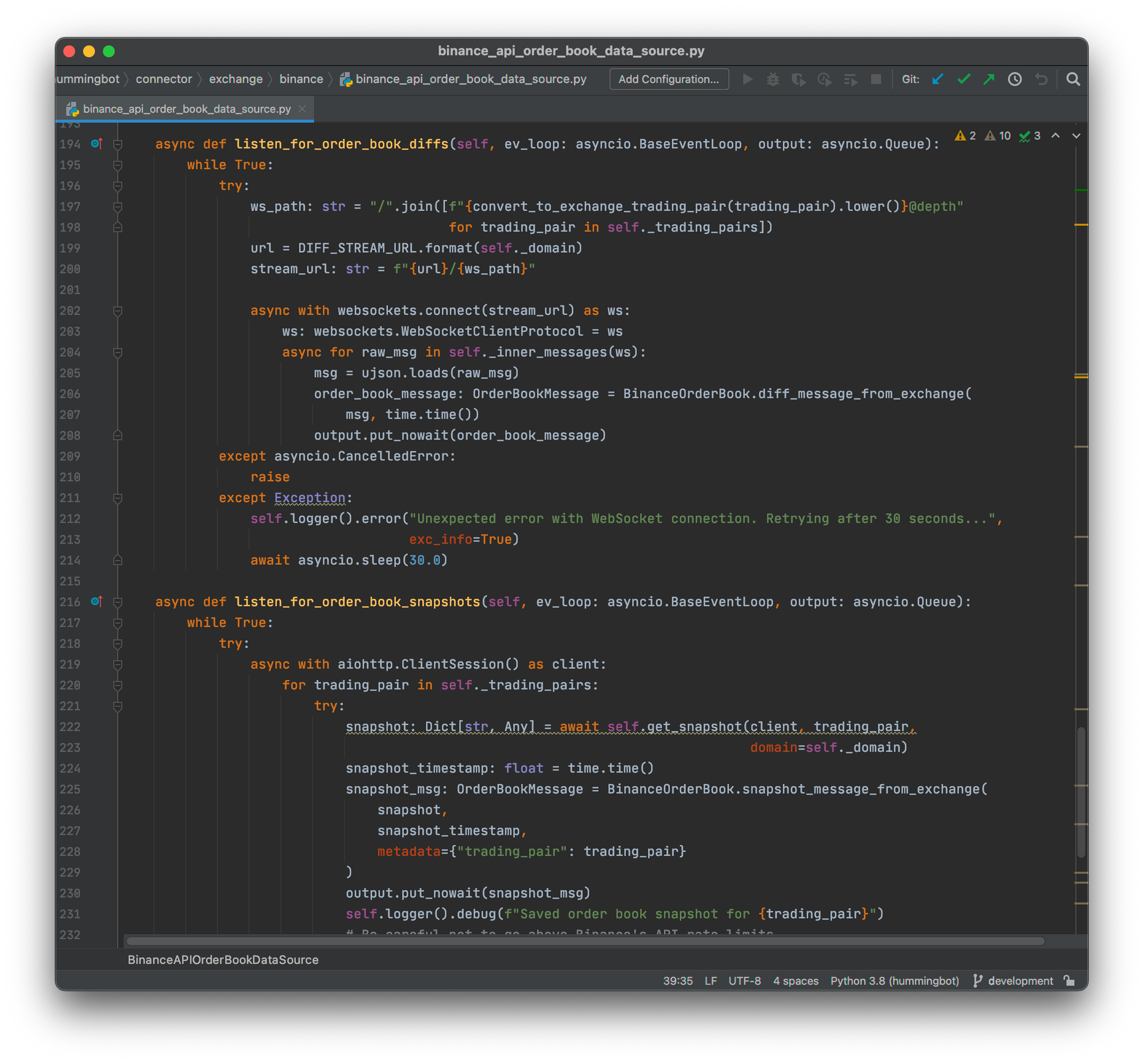Collapse the listen_for_order_book_snapshots method fold
This screenshot has width=1144, height=1064.
point(118,602)
